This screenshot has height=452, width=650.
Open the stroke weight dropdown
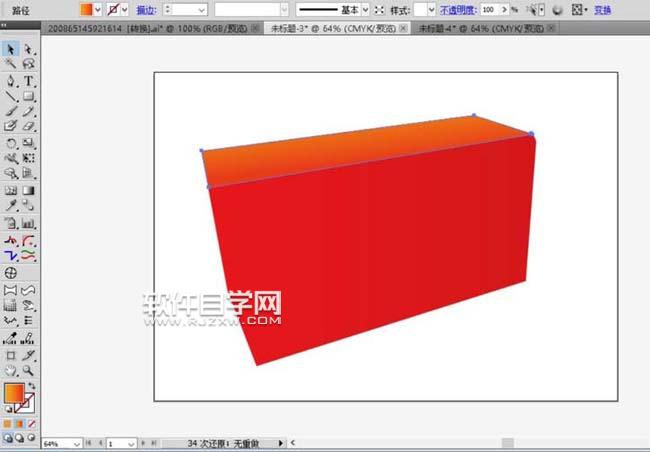202,10
